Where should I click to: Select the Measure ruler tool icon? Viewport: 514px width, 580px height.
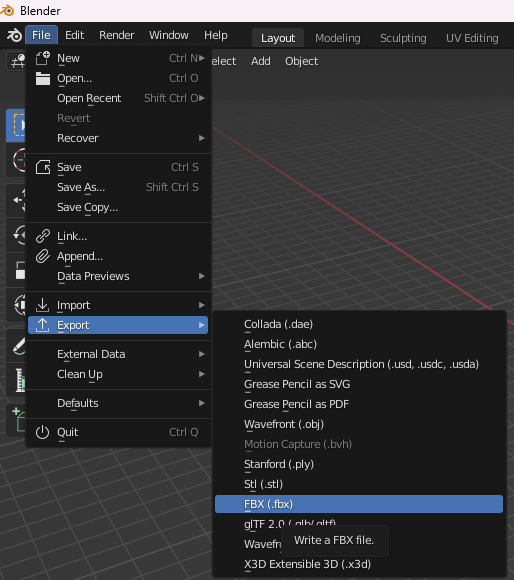17,380
